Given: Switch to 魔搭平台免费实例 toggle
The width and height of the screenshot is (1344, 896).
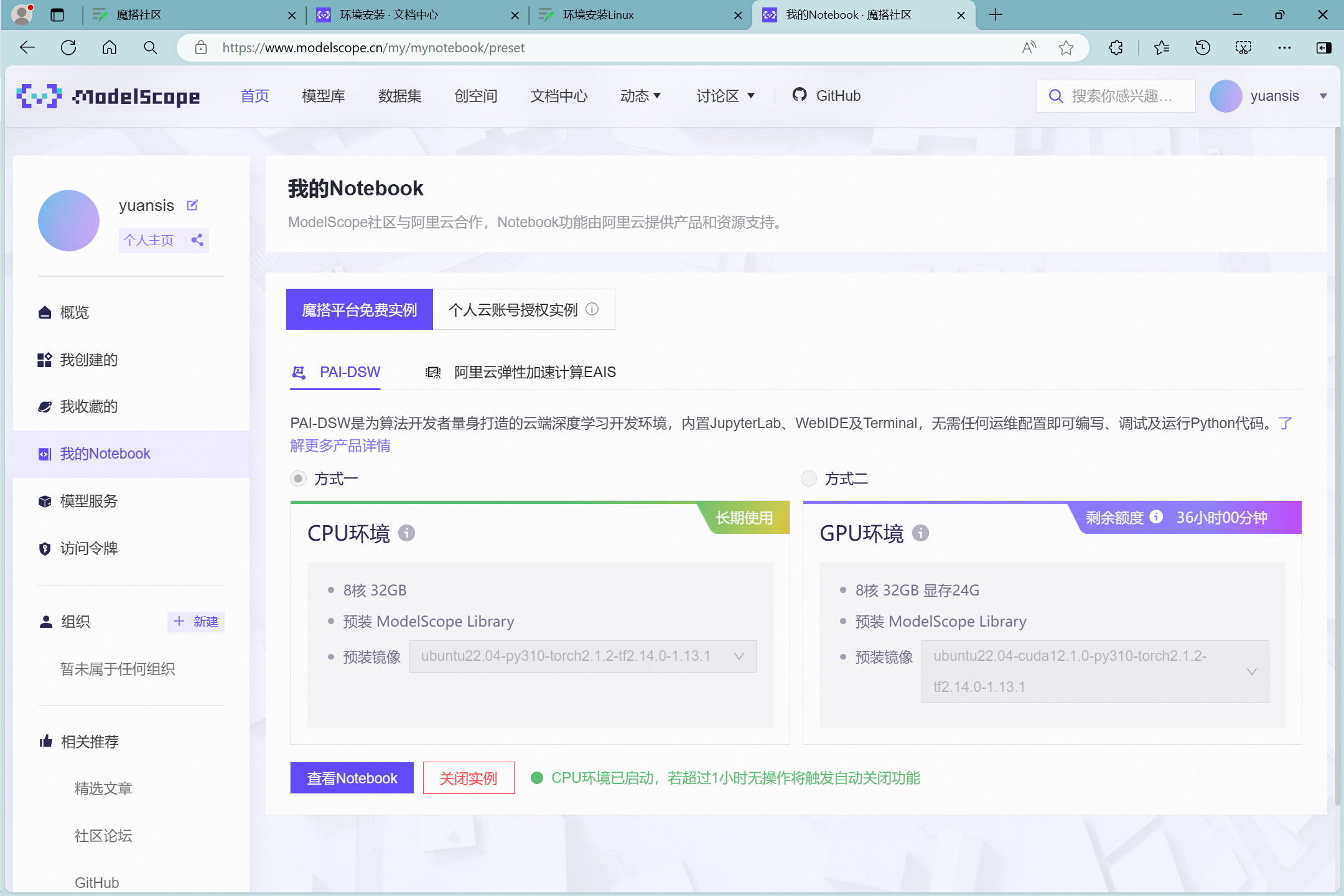Looking at the screenshot, I should (360, 309).
